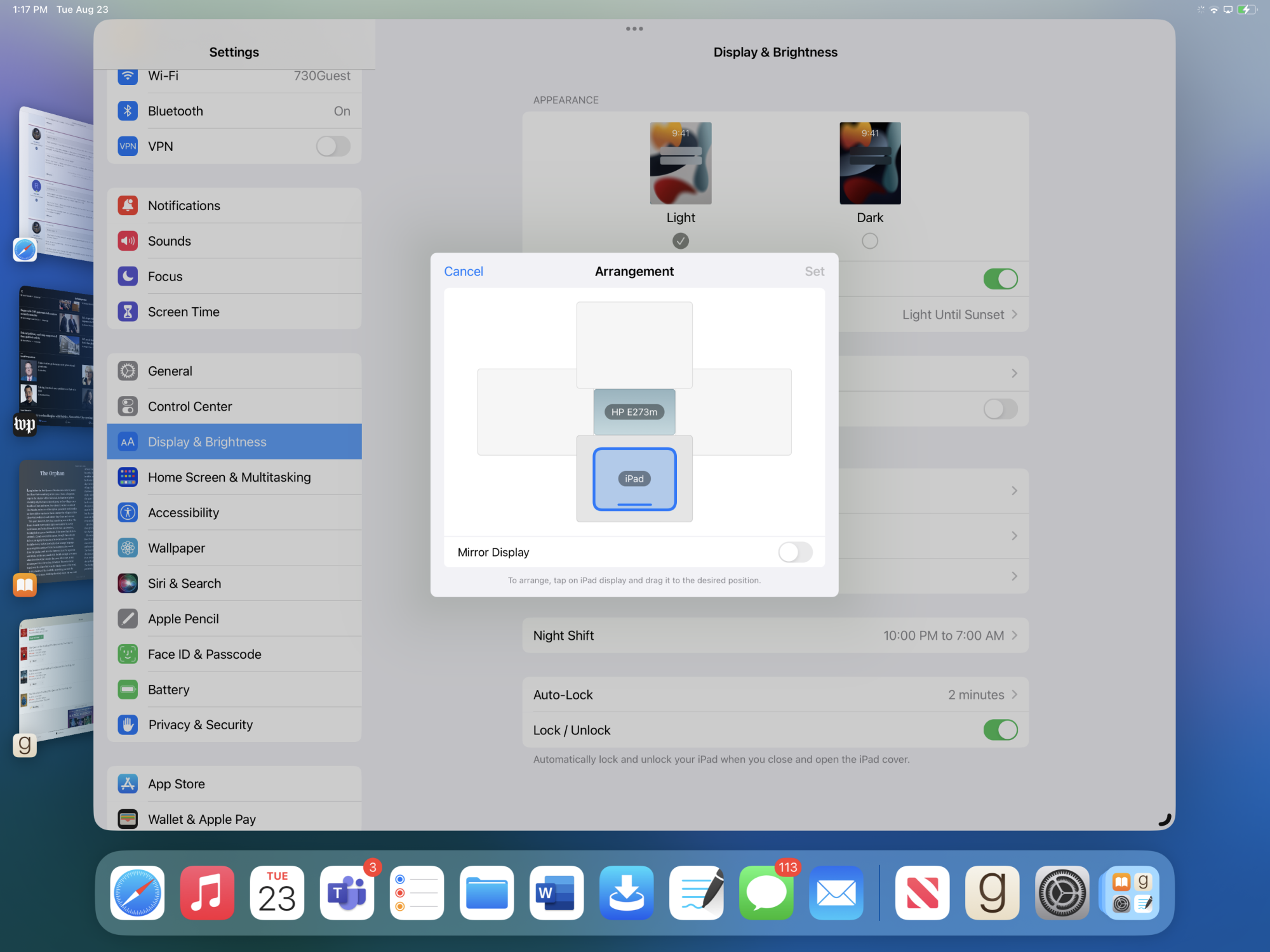
Task: Open Light Until Sunset options
Action: point(959,315)
